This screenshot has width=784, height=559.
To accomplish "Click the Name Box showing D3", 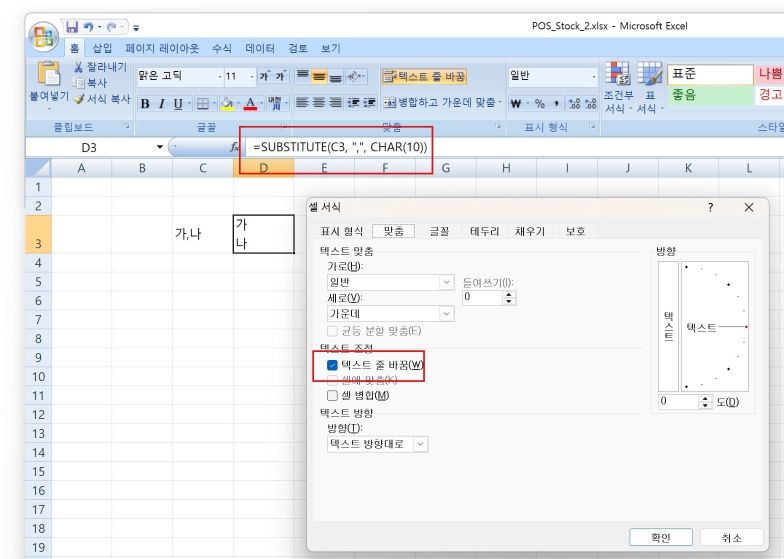I will tap(97, 147).
